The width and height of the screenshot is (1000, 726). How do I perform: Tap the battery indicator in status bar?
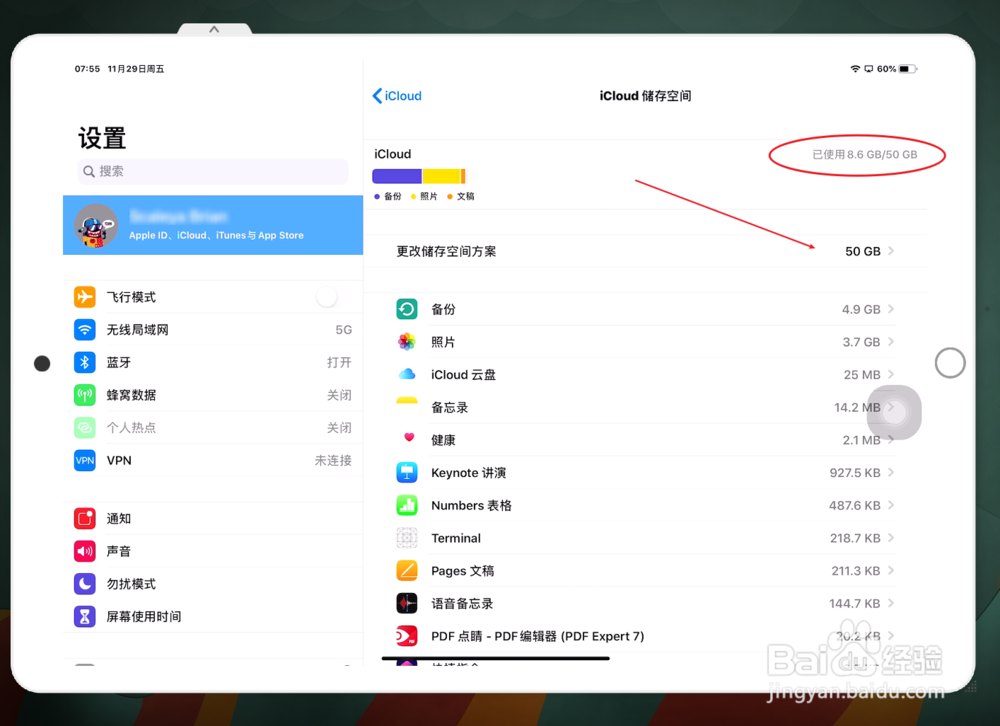[908, 69]
